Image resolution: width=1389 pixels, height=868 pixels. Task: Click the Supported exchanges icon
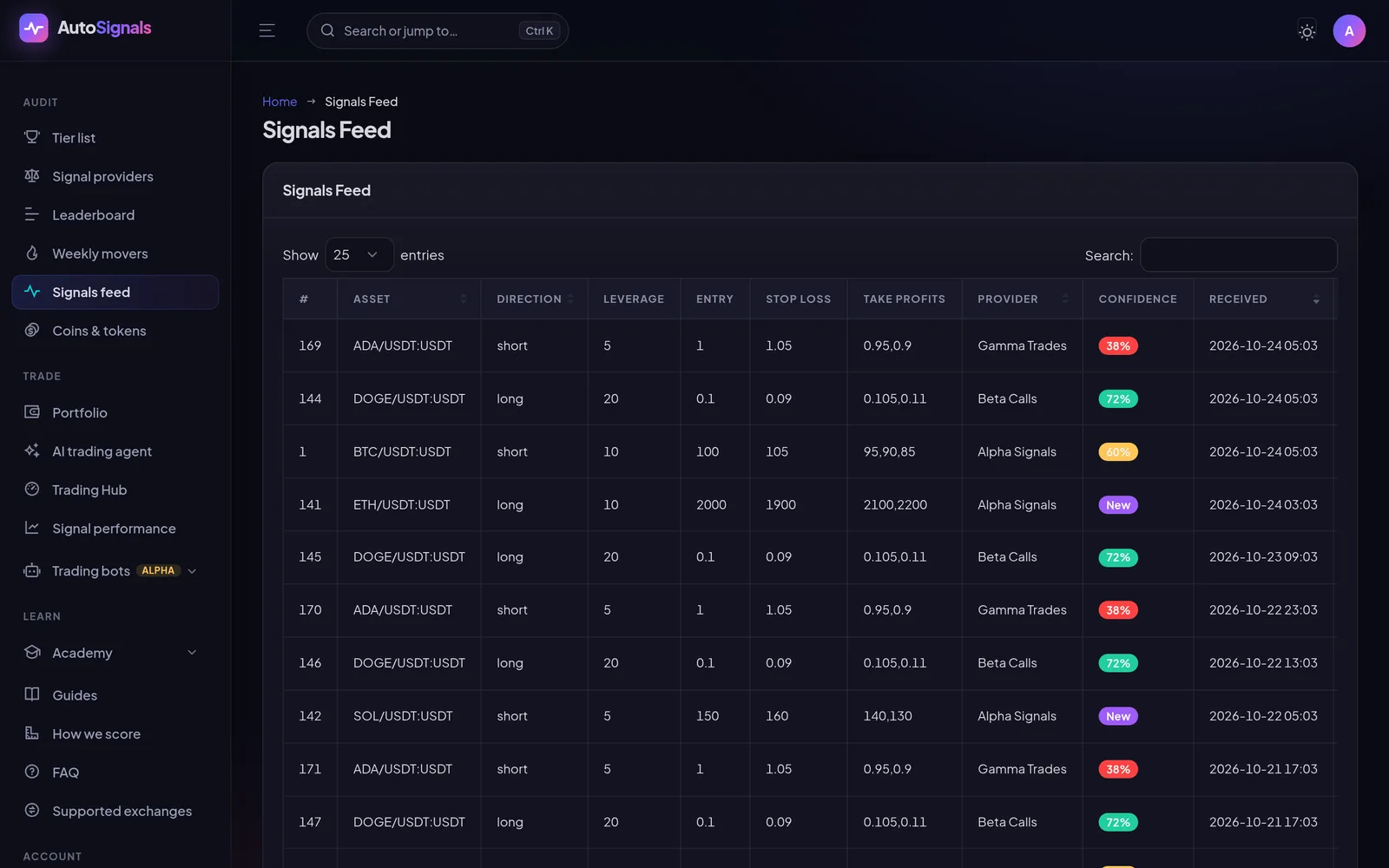point(32,811)
